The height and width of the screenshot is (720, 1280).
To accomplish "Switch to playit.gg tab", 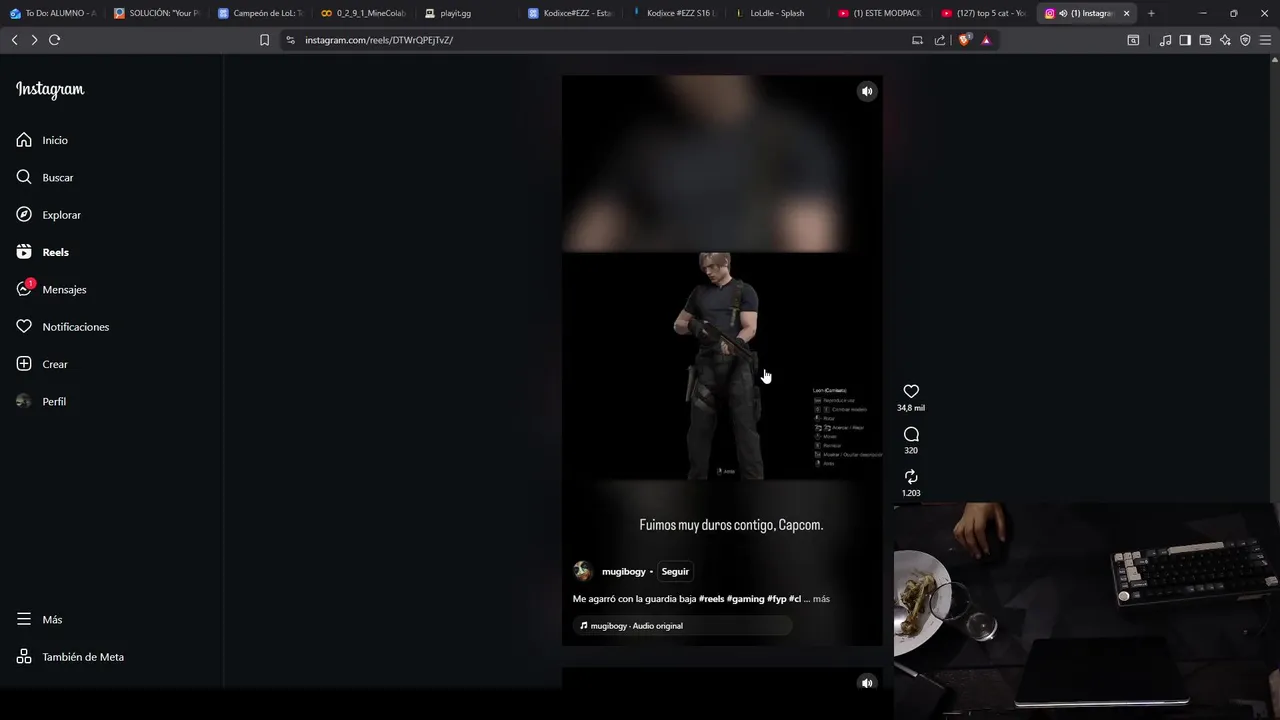I will [469, 13].
